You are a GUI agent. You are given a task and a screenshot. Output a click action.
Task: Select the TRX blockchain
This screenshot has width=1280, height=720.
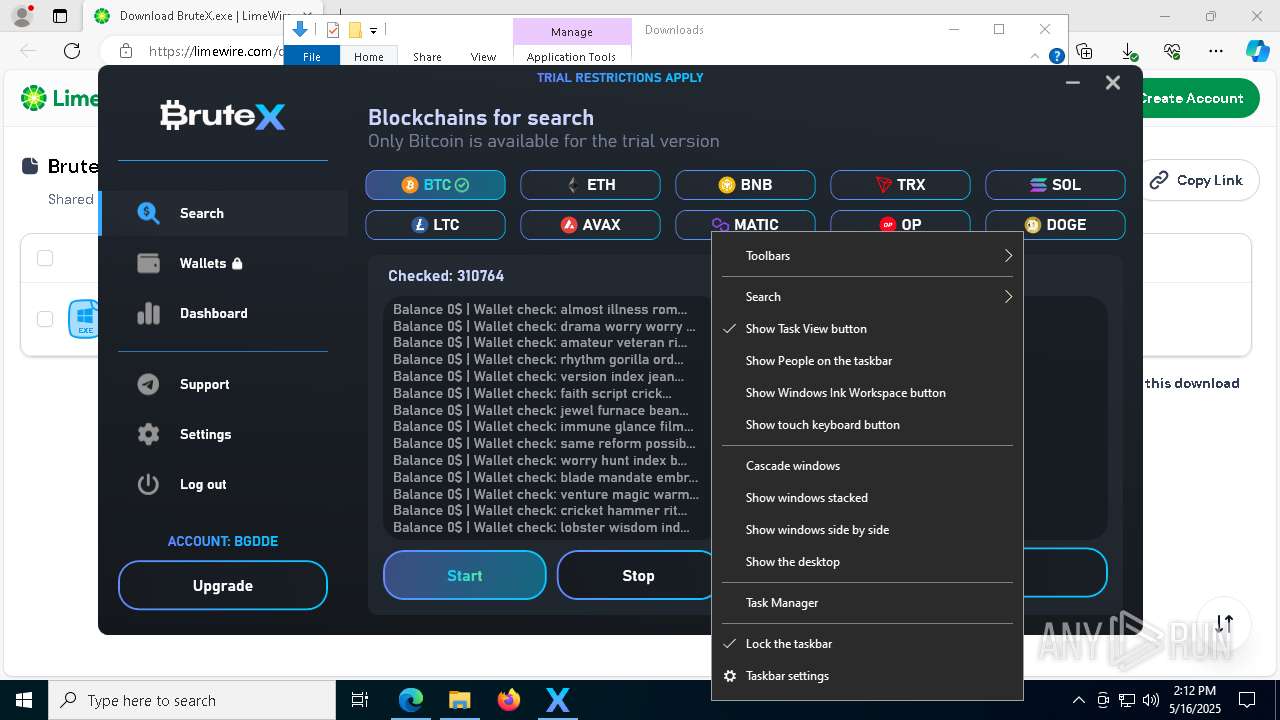tap(900, 185)
